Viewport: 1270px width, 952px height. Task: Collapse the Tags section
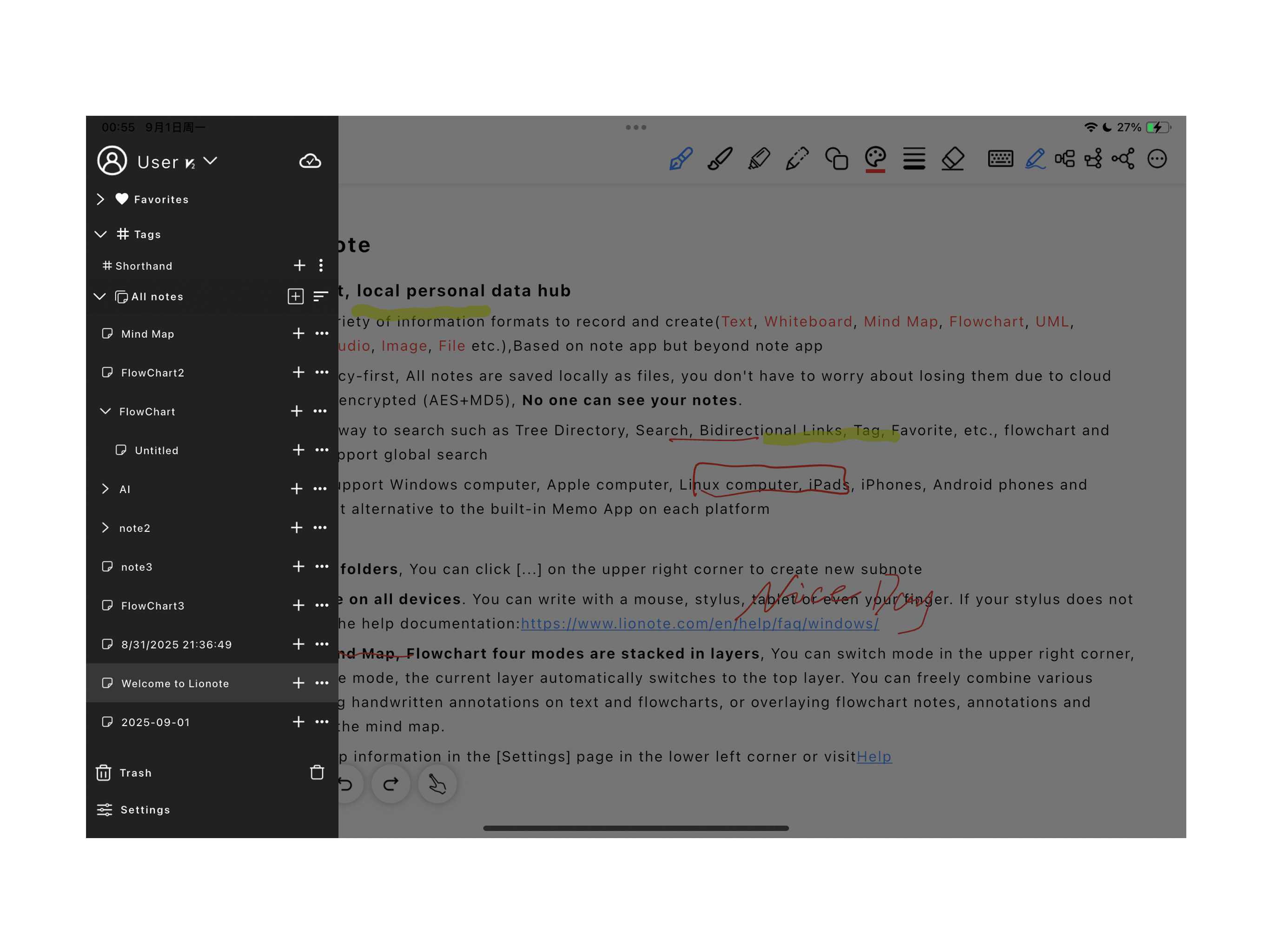pos(100,234)
